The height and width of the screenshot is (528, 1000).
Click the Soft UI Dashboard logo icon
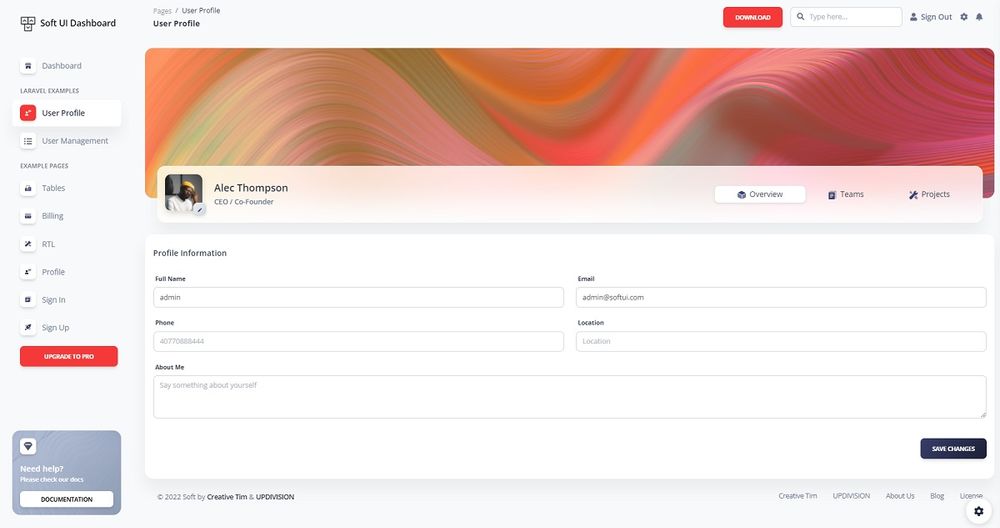coord(27,23)
